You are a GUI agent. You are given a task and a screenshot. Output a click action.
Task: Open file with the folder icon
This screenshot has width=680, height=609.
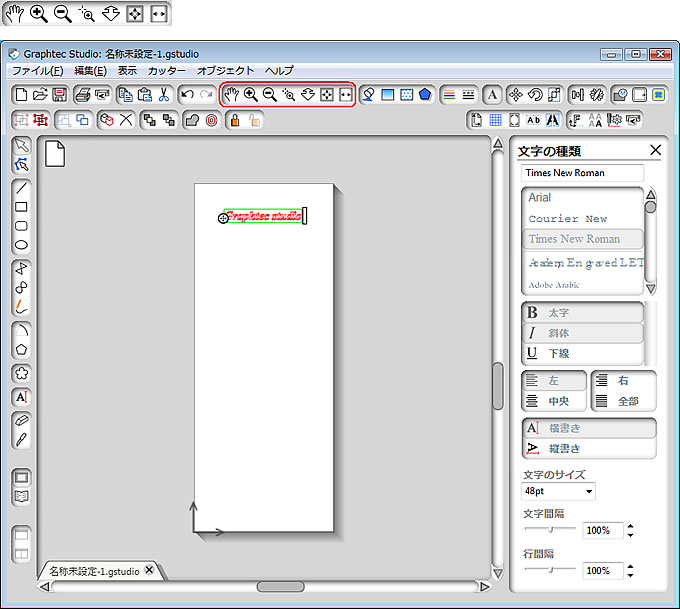click(x=40, y=95)
